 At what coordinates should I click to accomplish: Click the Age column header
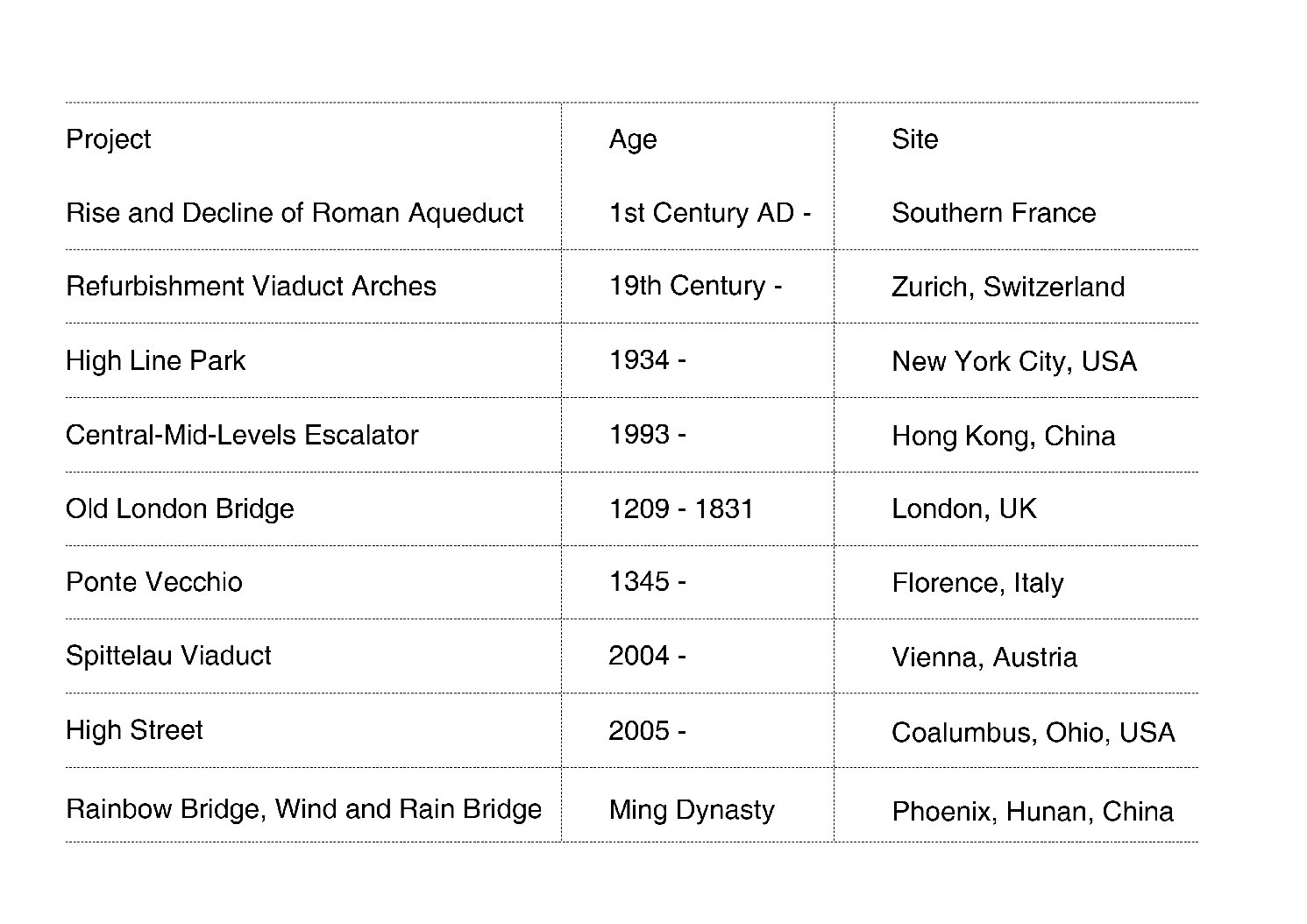tap(632, 140)
